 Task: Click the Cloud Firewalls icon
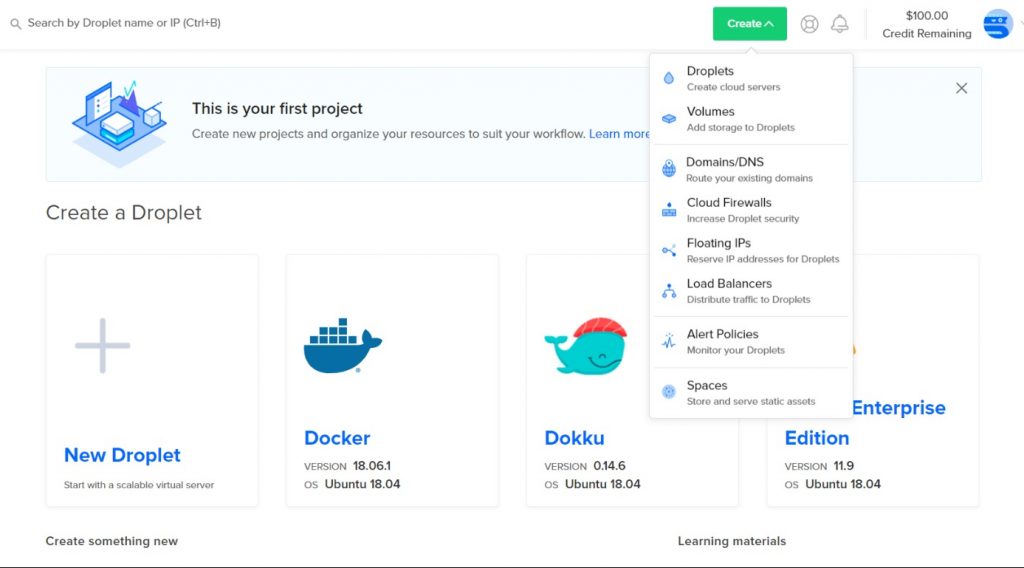click(669, 210)
